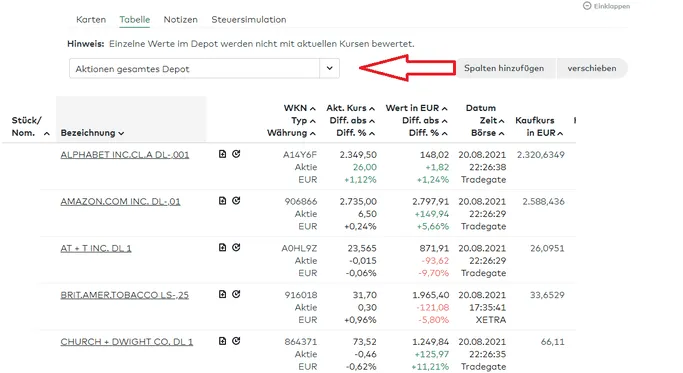The width and height of the screenshot is (683, 373).
Task: Collapse panel with the Einklappen icon
Action: (x=587, y=6)
